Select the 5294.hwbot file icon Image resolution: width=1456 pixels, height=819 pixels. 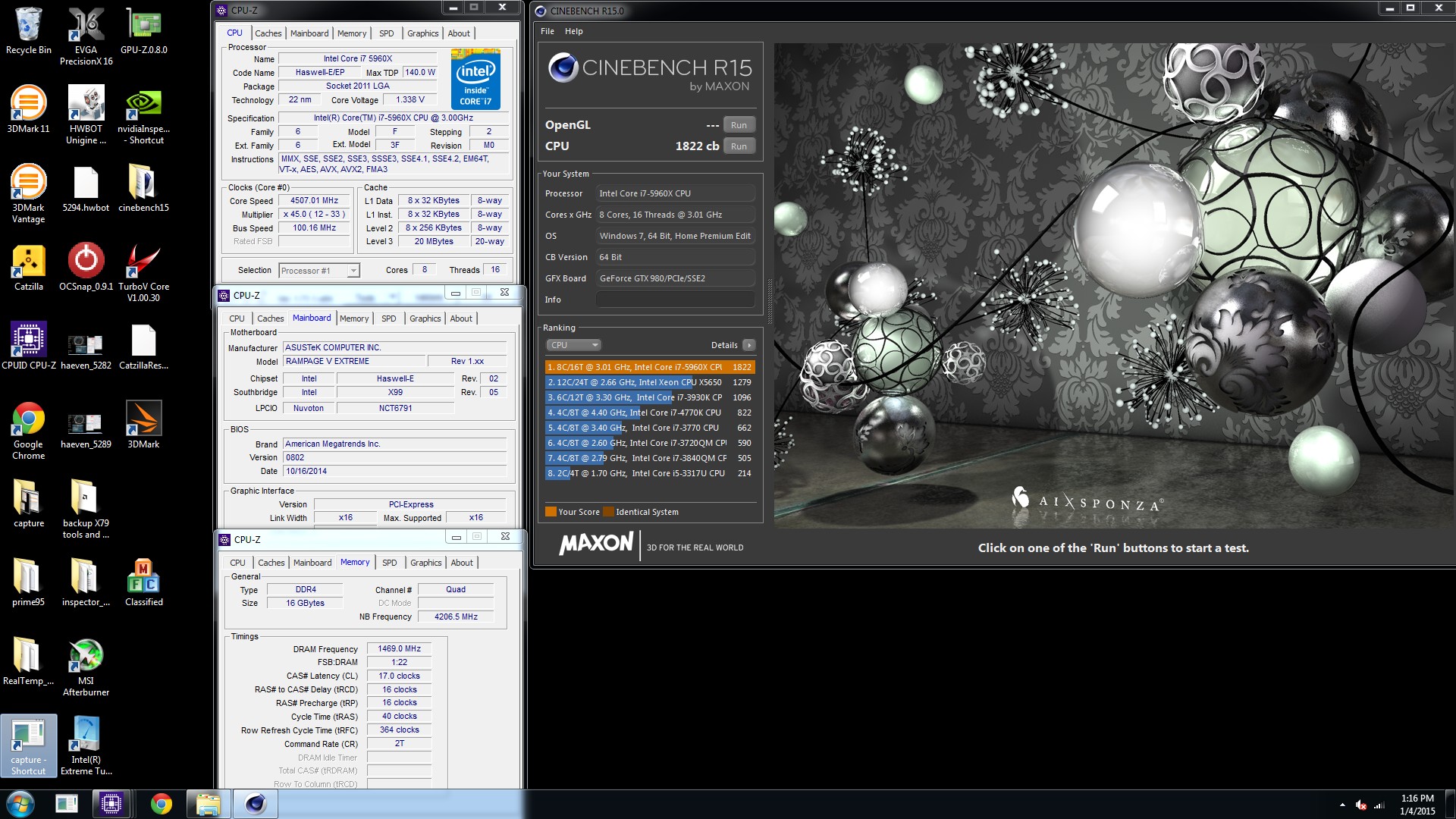86,189
